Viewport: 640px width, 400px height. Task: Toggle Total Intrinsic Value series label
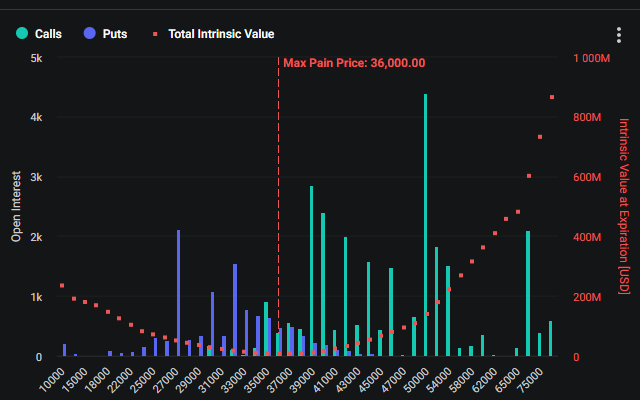point(221,34)
